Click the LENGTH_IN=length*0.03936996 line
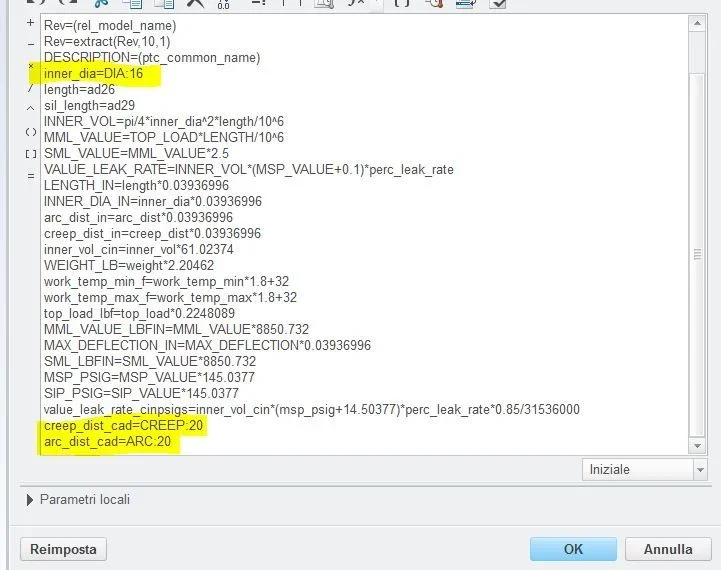 click(x=136, y=186)
